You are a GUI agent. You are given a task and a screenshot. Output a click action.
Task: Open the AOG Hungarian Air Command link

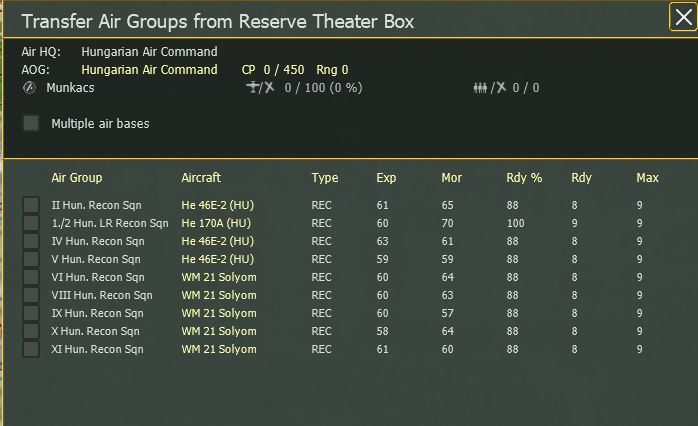(x=149, y=70)
